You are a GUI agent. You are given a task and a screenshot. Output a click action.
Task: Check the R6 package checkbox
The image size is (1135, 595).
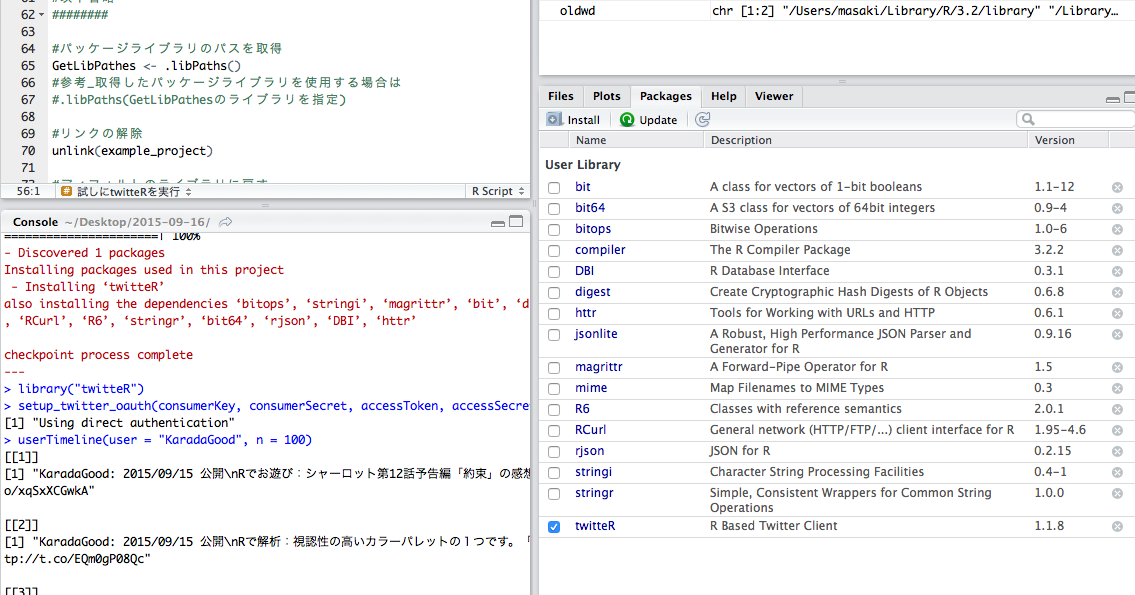[x=554, y=410]
